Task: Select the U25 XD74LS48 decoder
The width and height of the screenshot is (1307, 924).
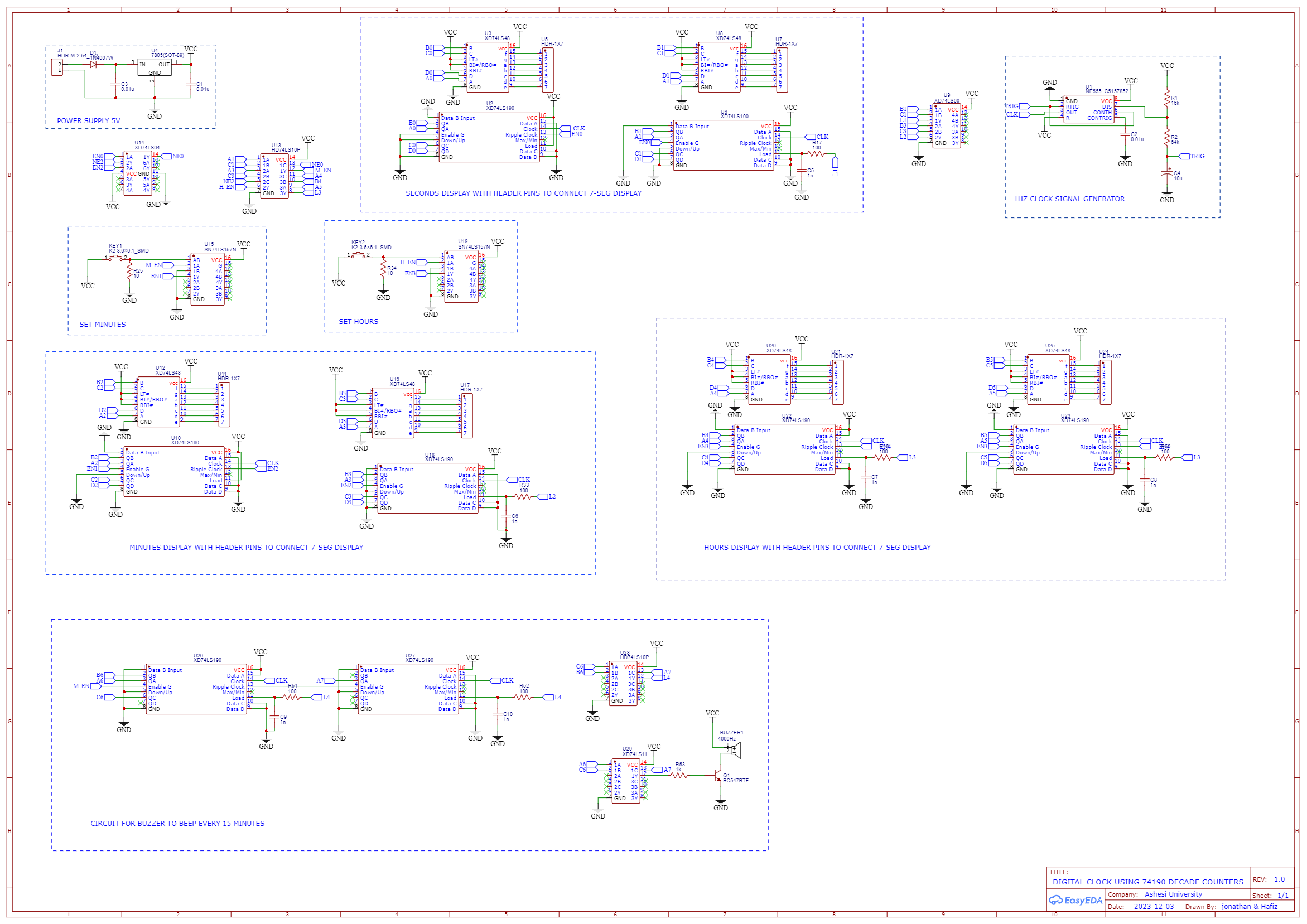Action: pos(1048,380)
